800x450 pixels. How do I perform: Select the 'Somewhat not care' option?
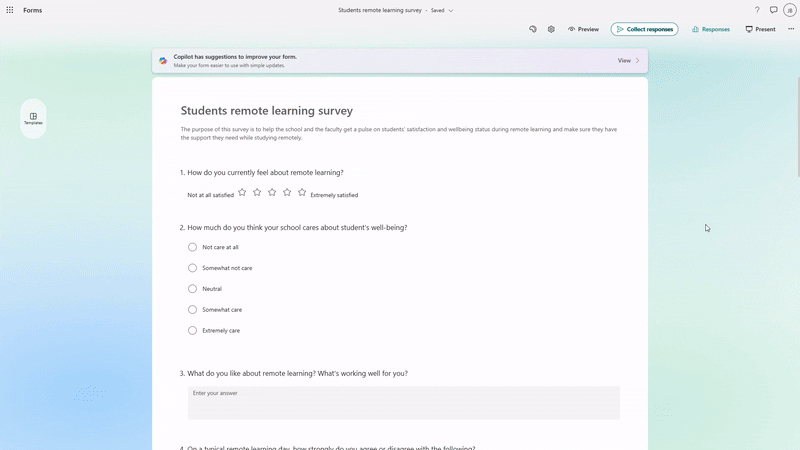[192, 268]
